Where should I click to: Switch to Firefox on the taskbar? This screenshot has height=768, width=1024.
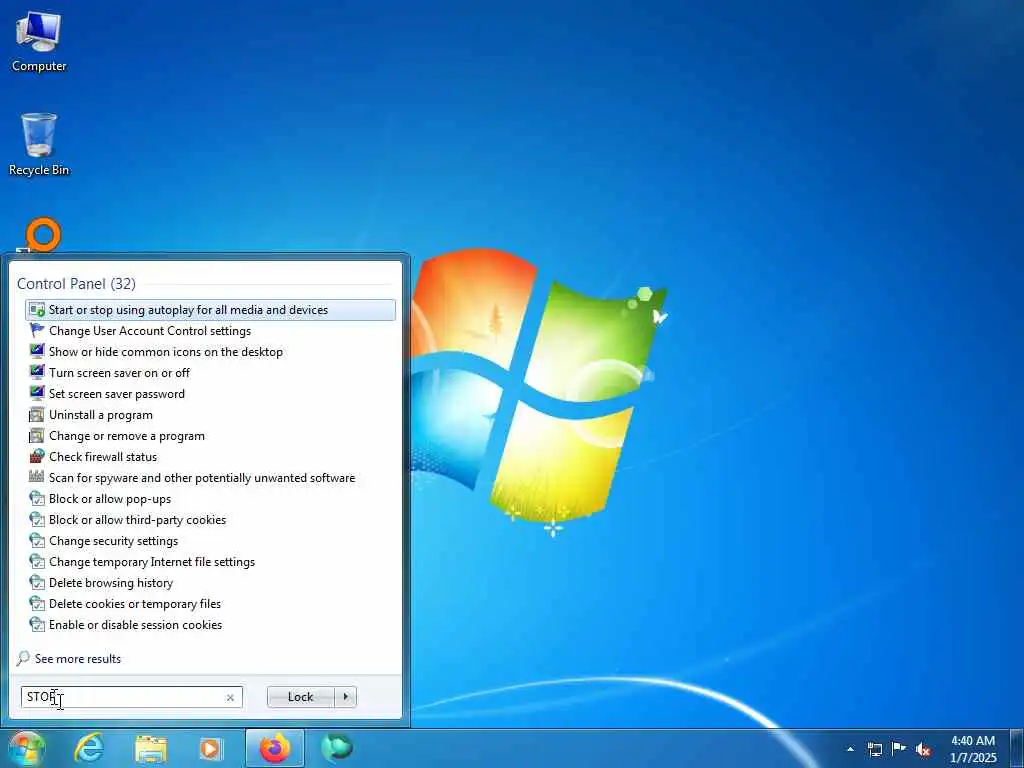click(x=275, y=748)
